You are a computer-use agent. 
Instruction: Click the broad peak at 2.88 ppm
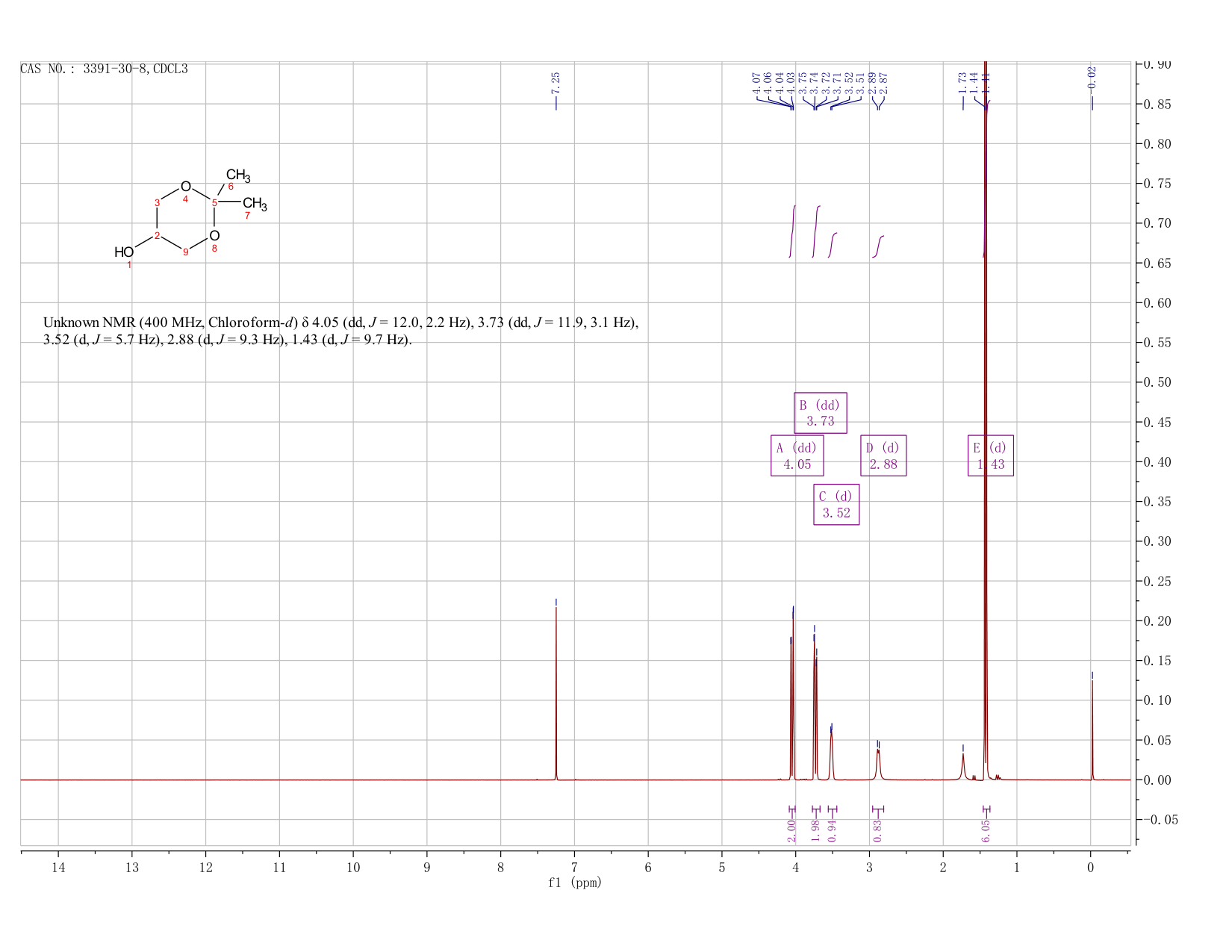(878, 765)
